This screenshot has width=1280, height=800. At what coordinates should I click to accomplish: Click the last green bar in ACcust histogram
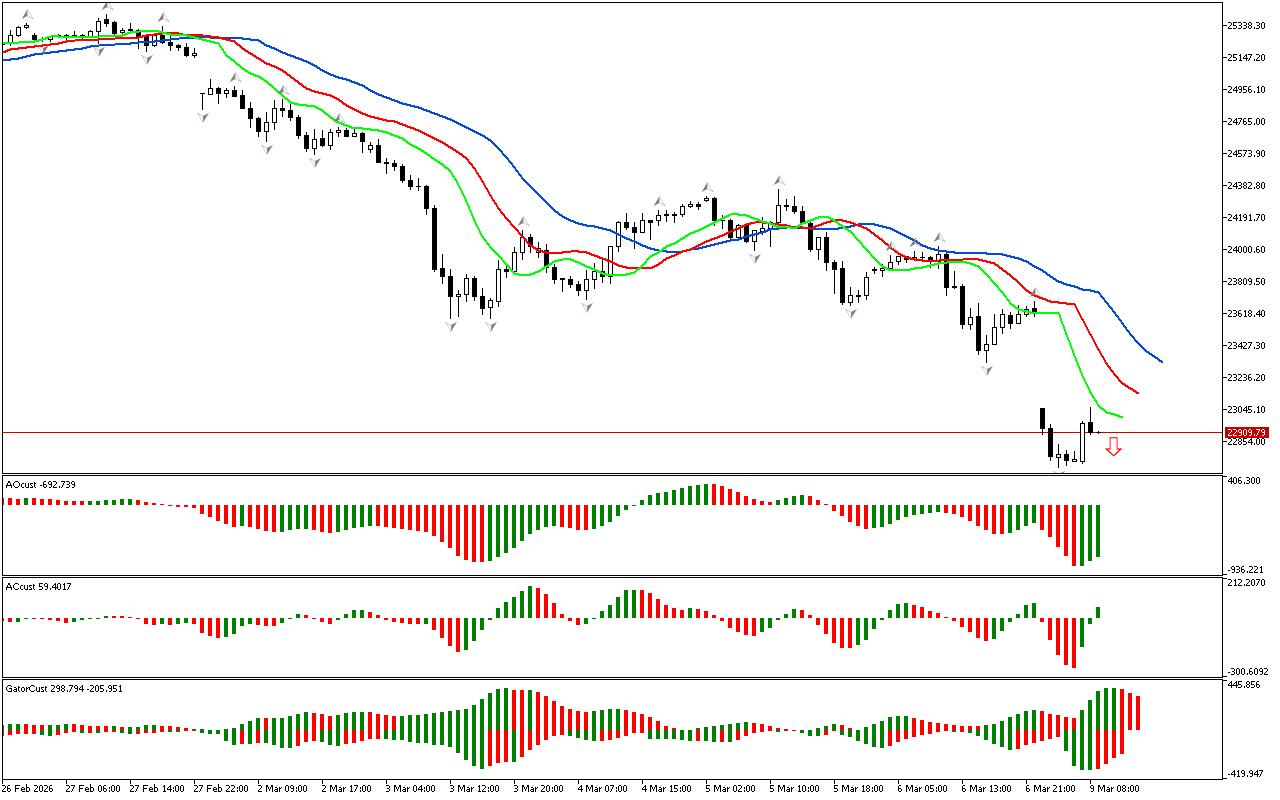pyautogui.click(x=1098, y=612)
